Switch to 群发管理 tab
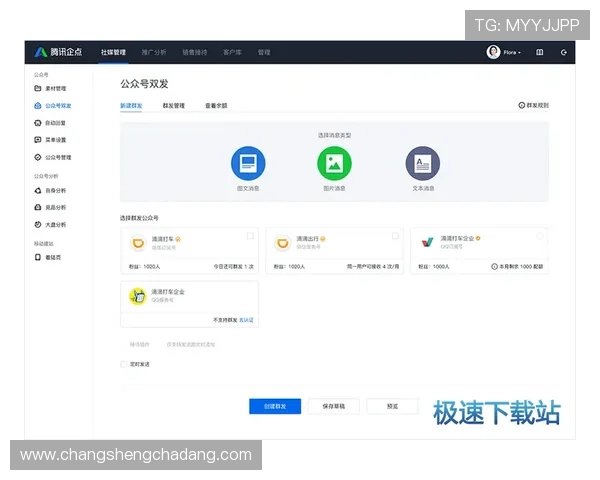 [174, 106]
